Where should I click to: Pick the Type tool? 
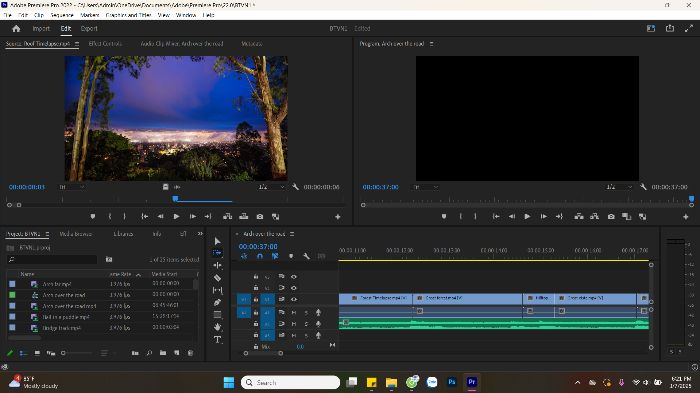[217, 340]
